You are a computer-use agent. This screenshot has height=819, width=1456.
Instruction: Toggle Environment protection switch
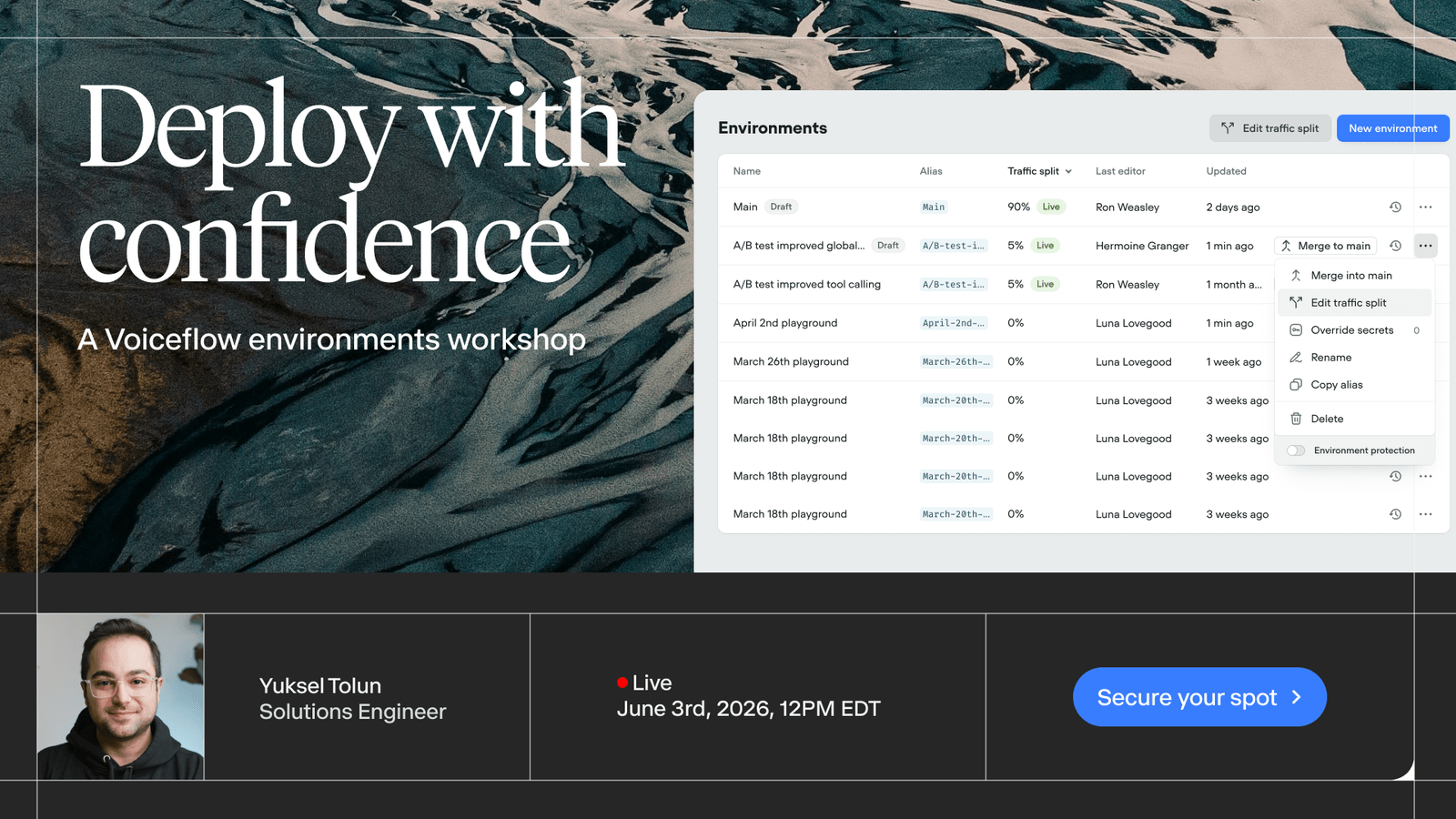pyautogui.click(x=1296, y=450)
